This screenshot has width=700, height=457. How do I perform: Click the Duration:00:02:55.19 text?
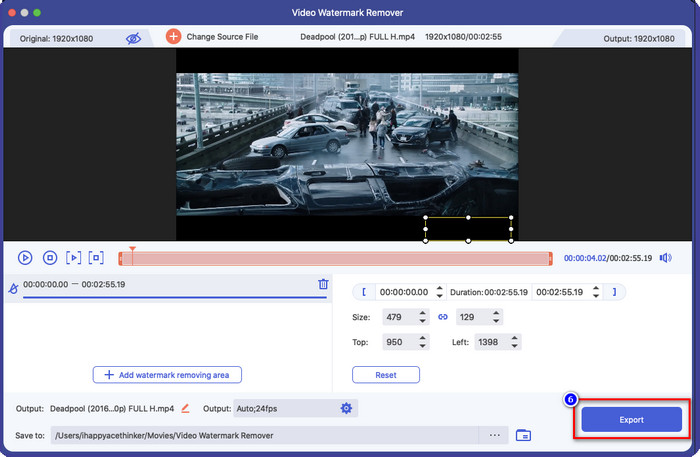[x=489, y=292]
